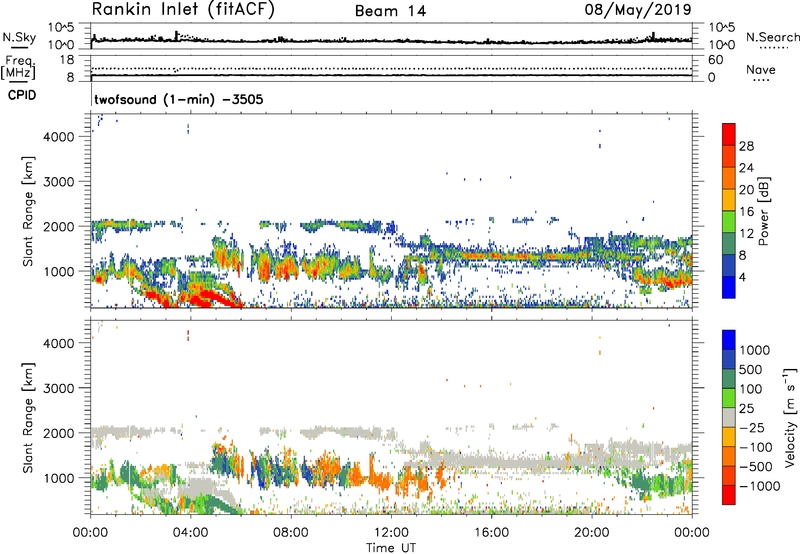Click the sky noise trace in top panel
This screenshot has width=800, height=554.
[391, 40]
